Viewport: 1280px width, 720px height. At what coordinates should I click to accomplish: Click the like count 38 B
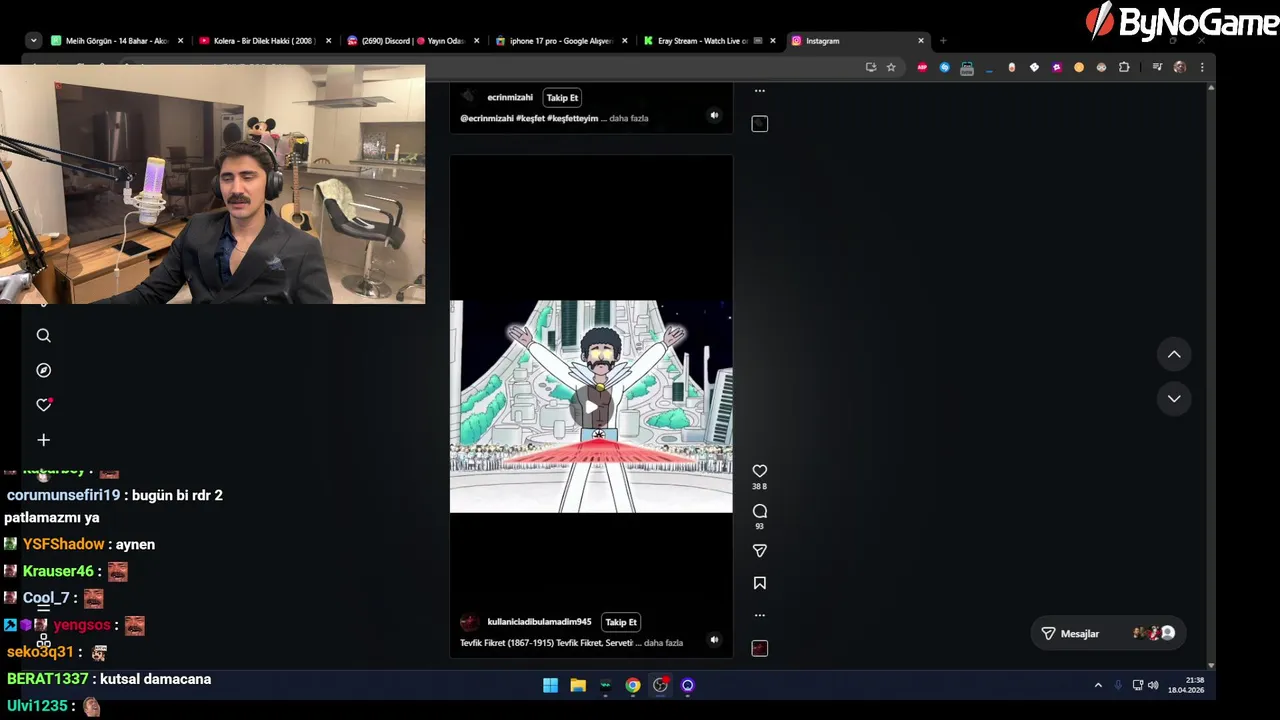point(759,487)
